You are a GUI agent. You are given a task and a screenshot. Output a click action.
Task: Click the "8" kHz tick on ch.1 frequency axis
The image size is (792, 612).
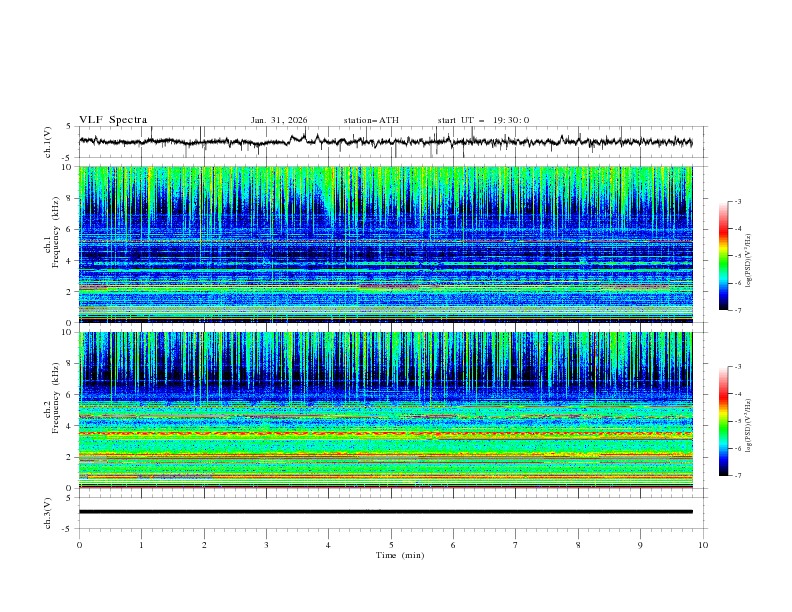click(71, 198)
